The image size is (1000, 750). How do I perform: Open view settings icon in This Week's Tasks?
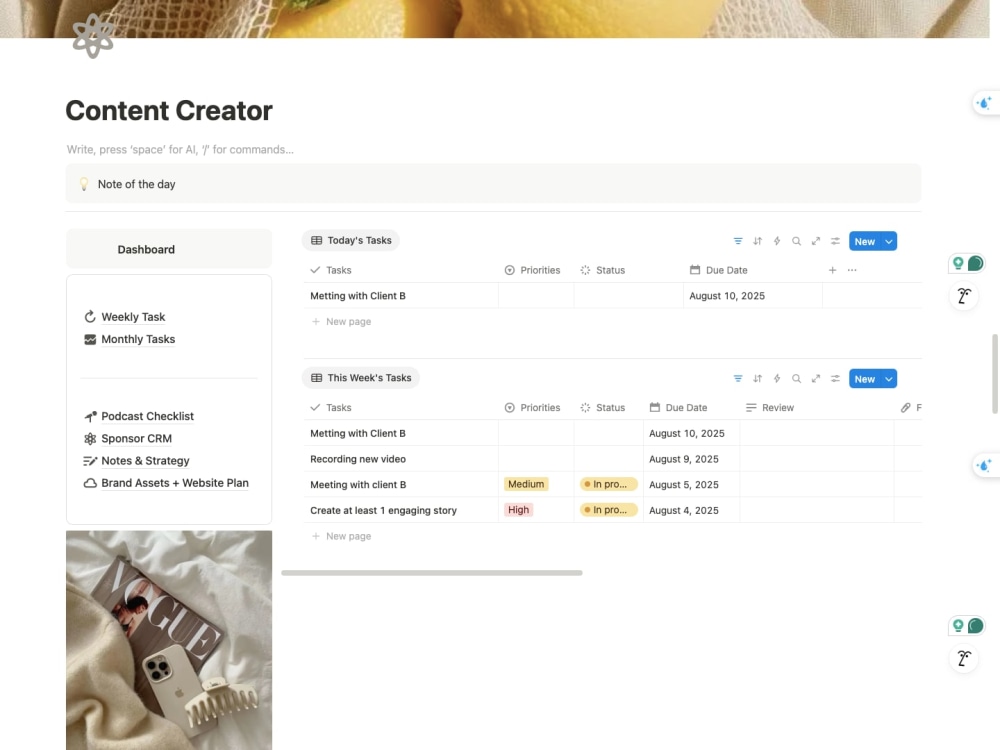pyautogui.click(x=835, y=379)
